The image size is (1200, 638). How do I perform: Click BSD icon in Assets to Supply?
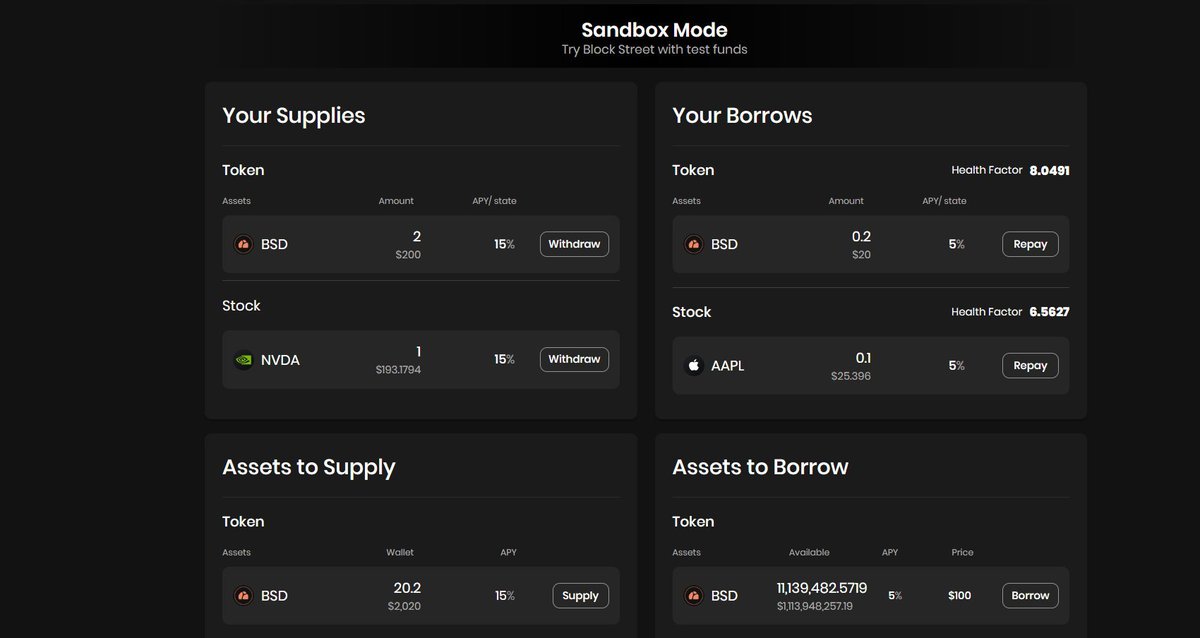243,596
